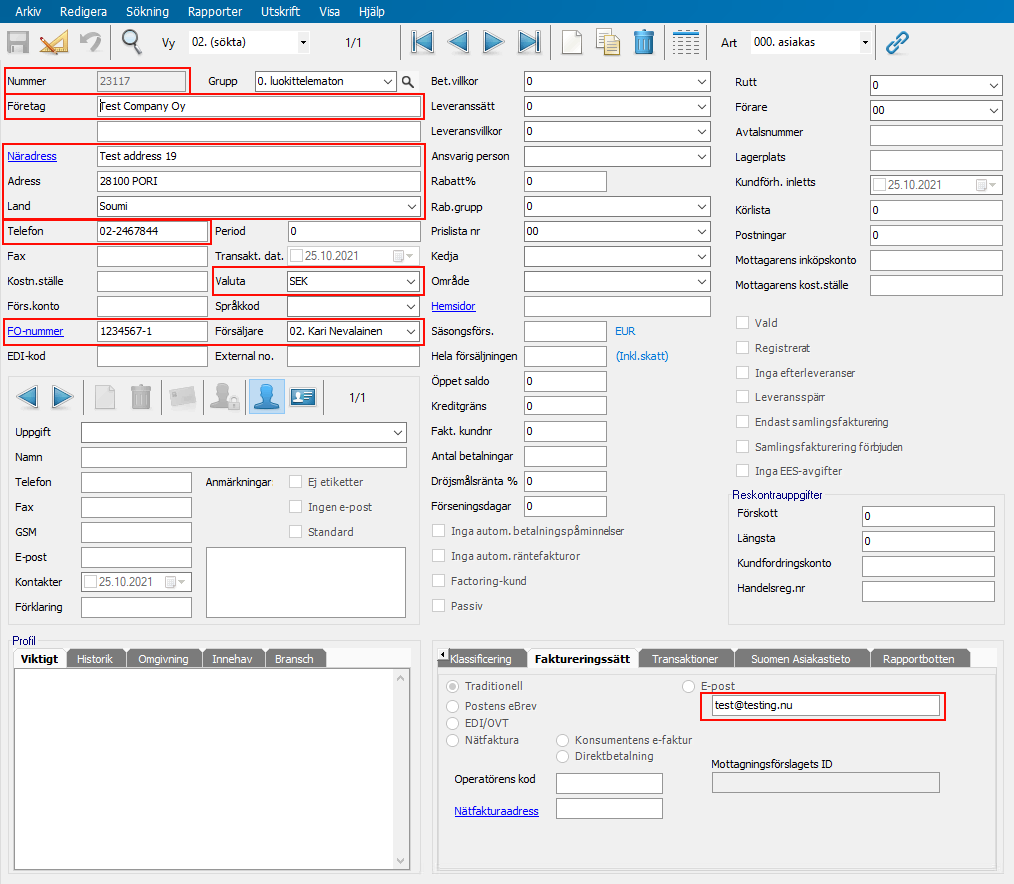This screenshot has width=1014, height=884.
Task: Enable the Inga efterleveranser checkbox
Action: pyautogui.click(x=743, y=373)
